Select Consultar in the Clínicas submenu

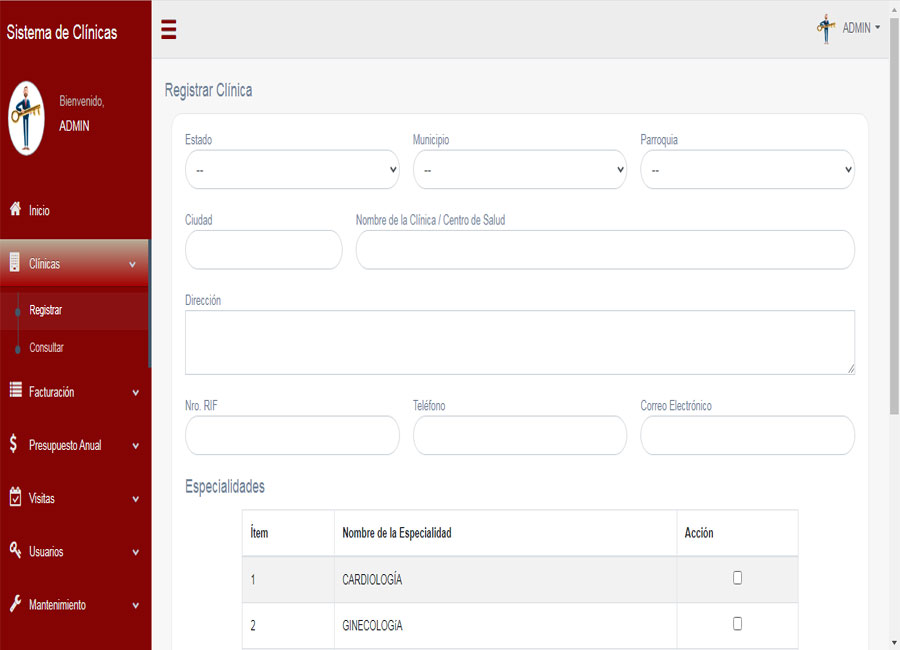coord(47,347)
